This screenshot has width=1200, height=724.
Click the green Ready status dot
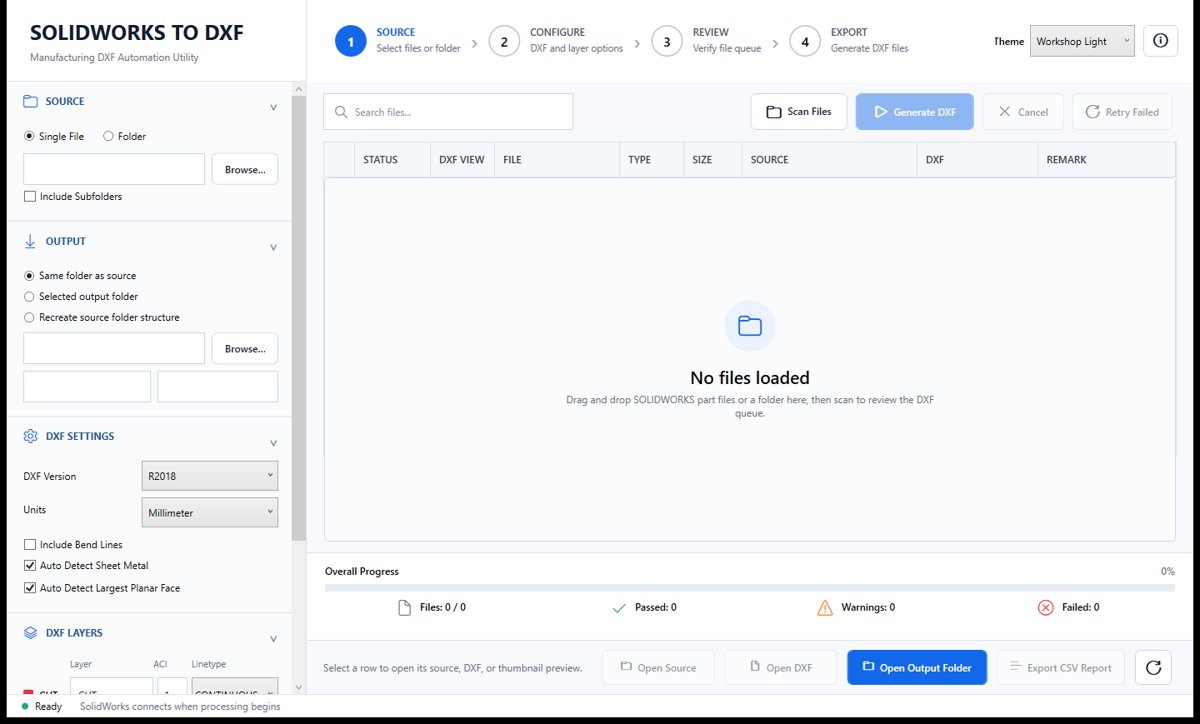click(24, 706)
